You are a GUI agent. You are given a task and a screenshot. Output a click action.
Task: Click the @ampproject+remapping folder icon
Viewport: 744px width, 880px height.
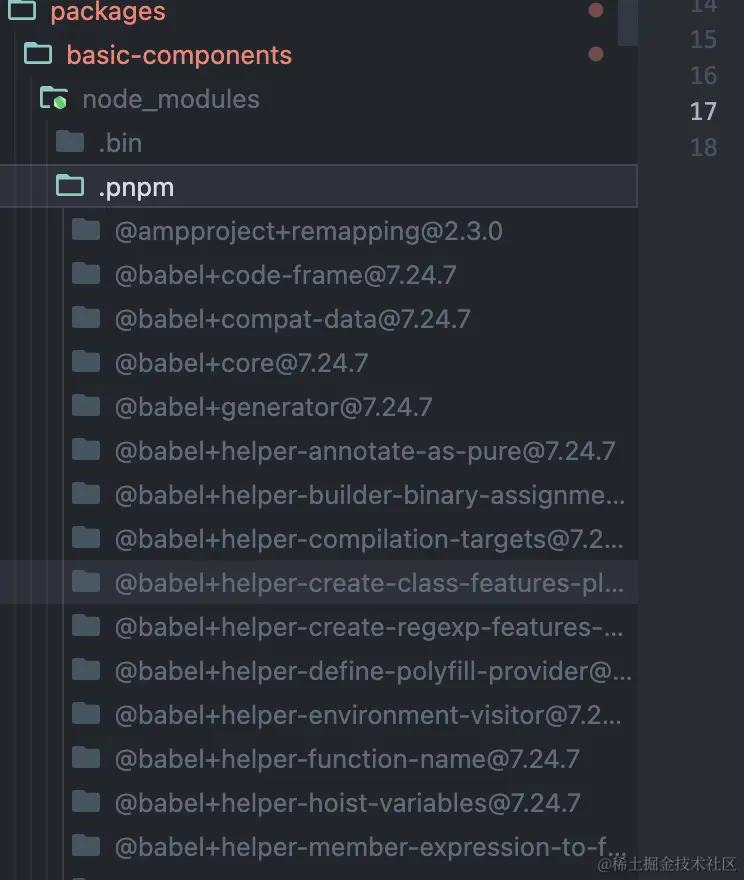86,231
